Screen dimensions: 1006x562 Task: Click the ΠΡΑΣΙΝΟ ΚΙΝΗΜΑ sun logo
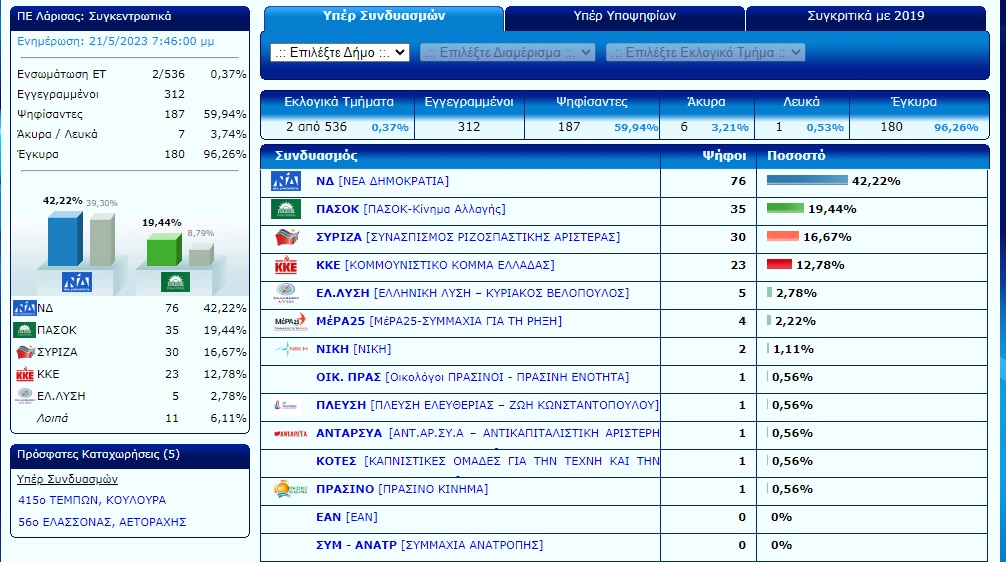click(286, 489)
